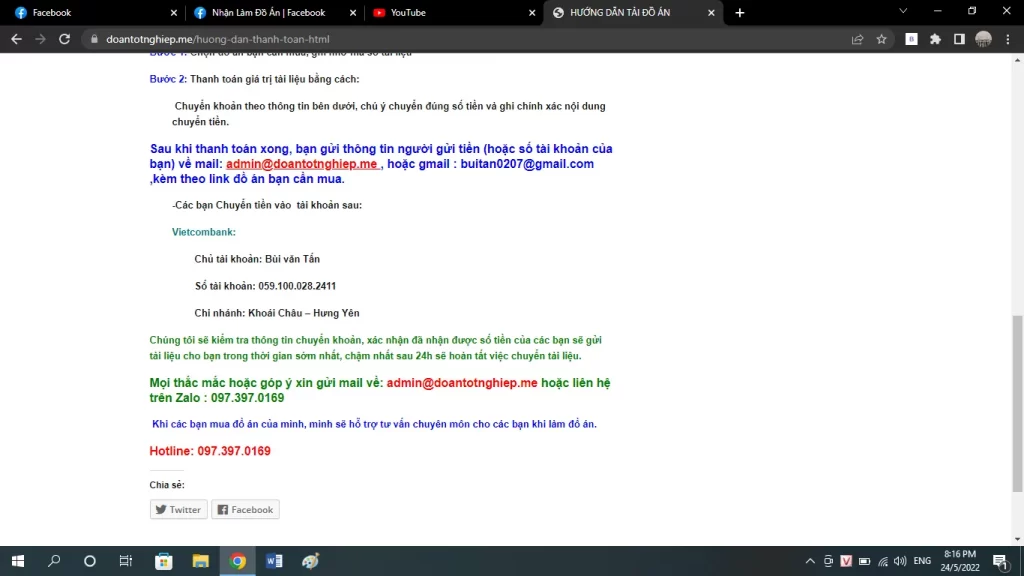This screenshot has width=1024, height=576.
Task: Open the Extensions puzzle icon
Action: [x=935, y=39]
